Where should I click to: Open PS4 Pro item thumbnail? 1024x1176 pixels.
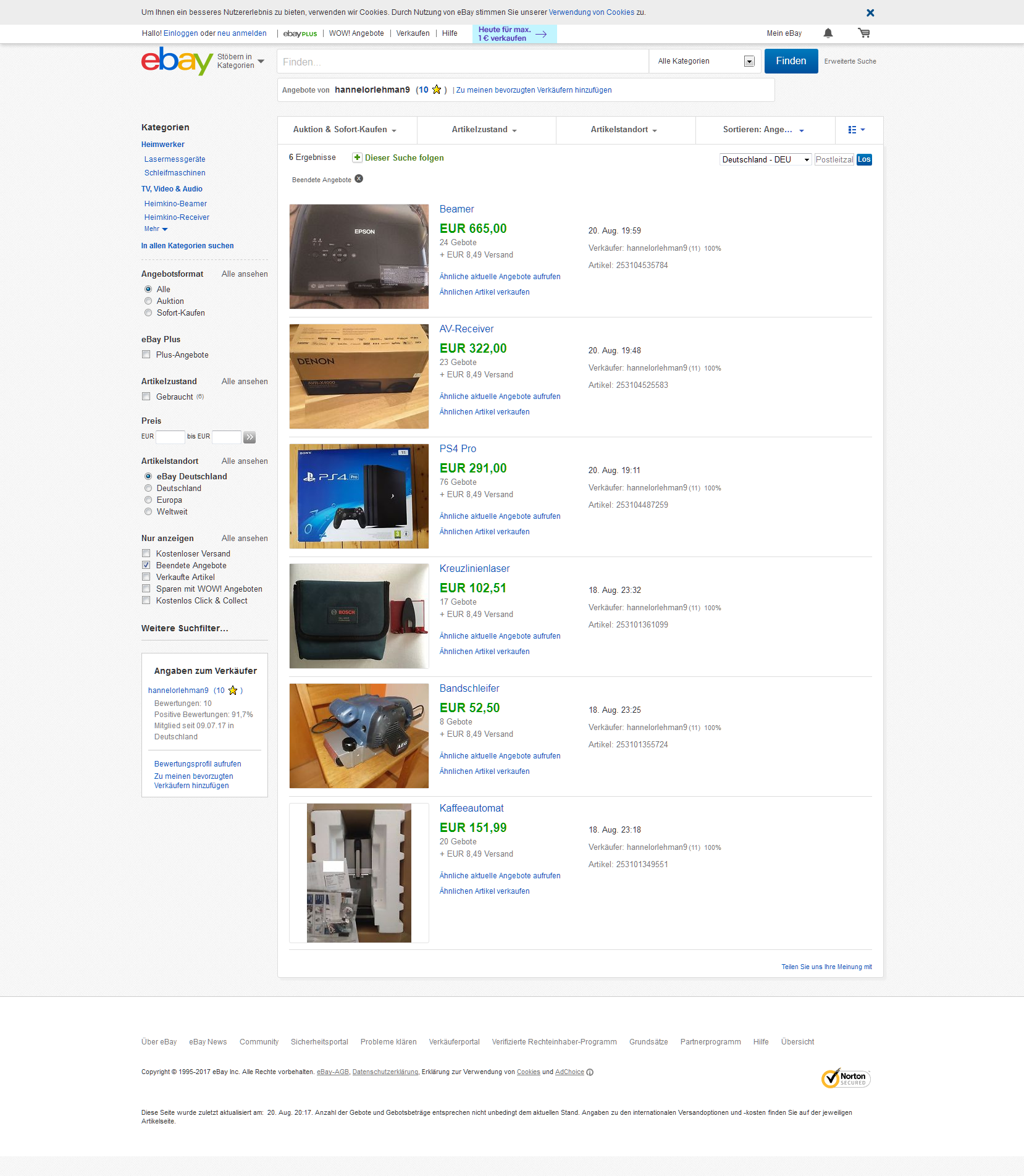click(359, 496)
